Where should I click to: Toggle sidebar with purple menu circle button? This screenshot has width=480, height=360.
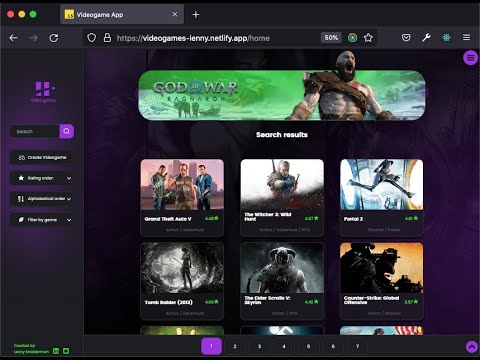[470, 58]
